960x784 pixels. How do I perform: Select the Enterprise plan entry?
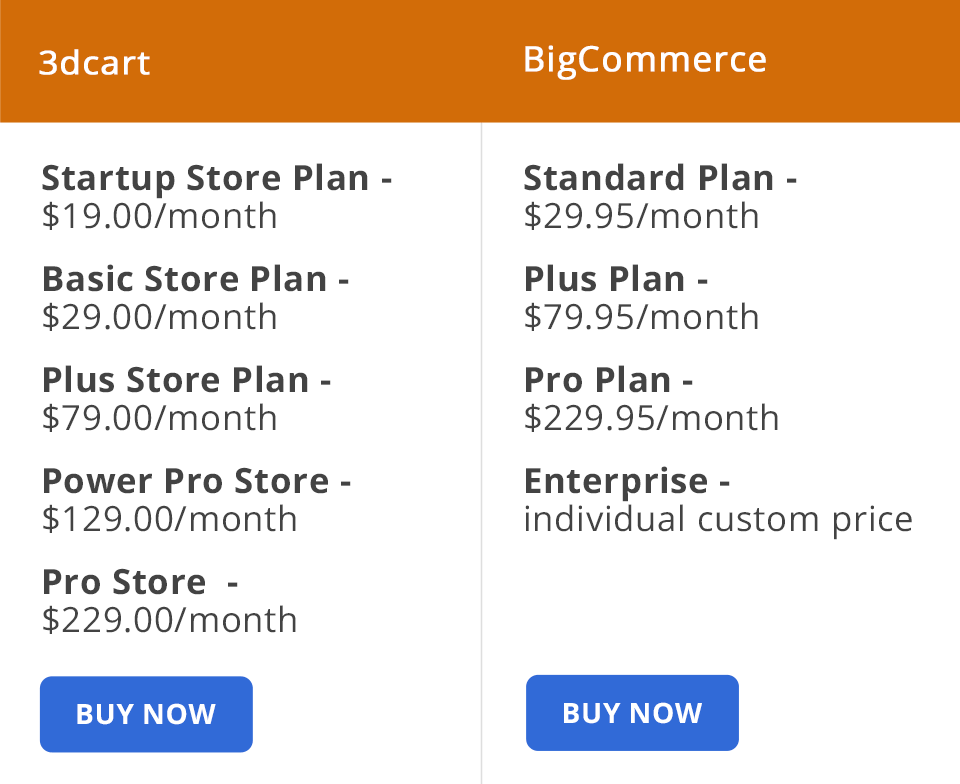[625, 481]
